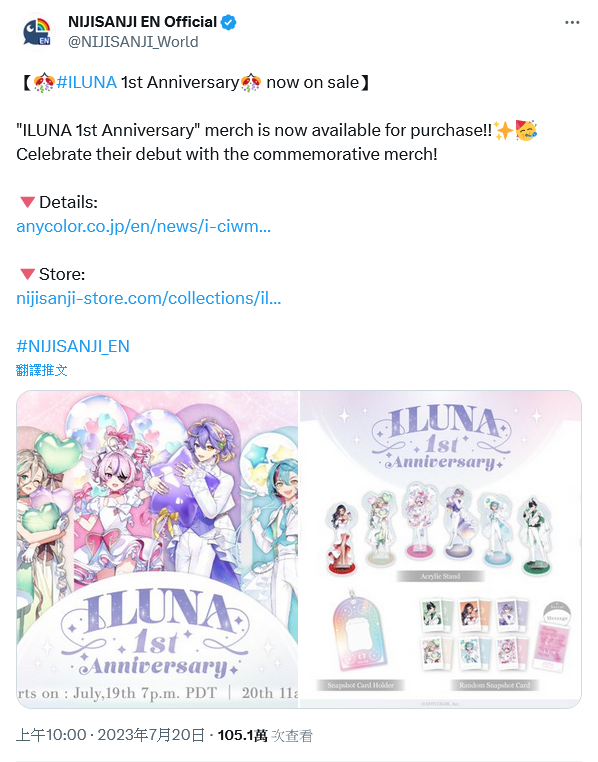Click the sparkles emoji after purchase!!
598x762 pixels.
click(503, 130)
